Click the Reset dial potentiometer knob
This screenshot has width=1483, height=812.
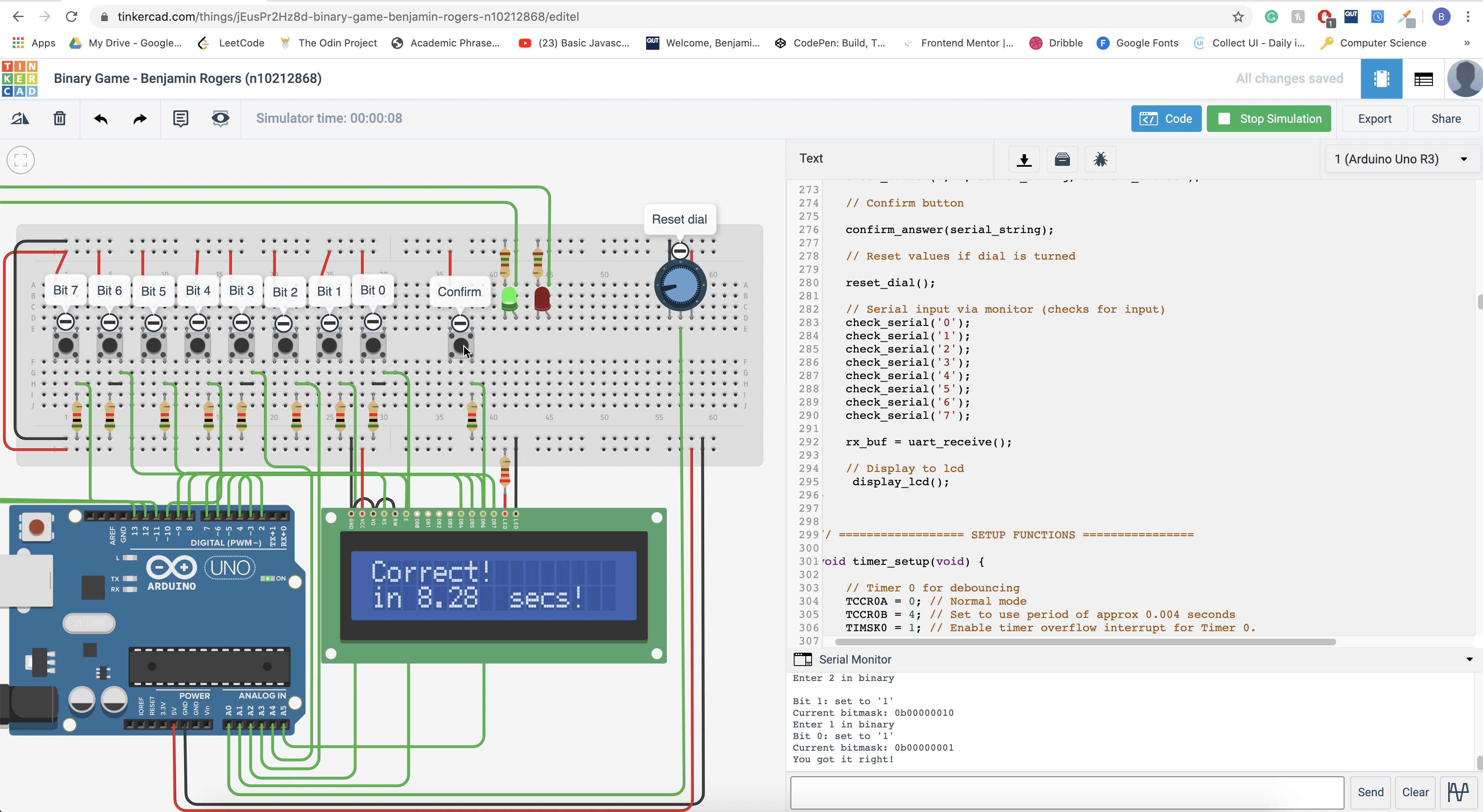pyautogui.click(x=680, y=286)
